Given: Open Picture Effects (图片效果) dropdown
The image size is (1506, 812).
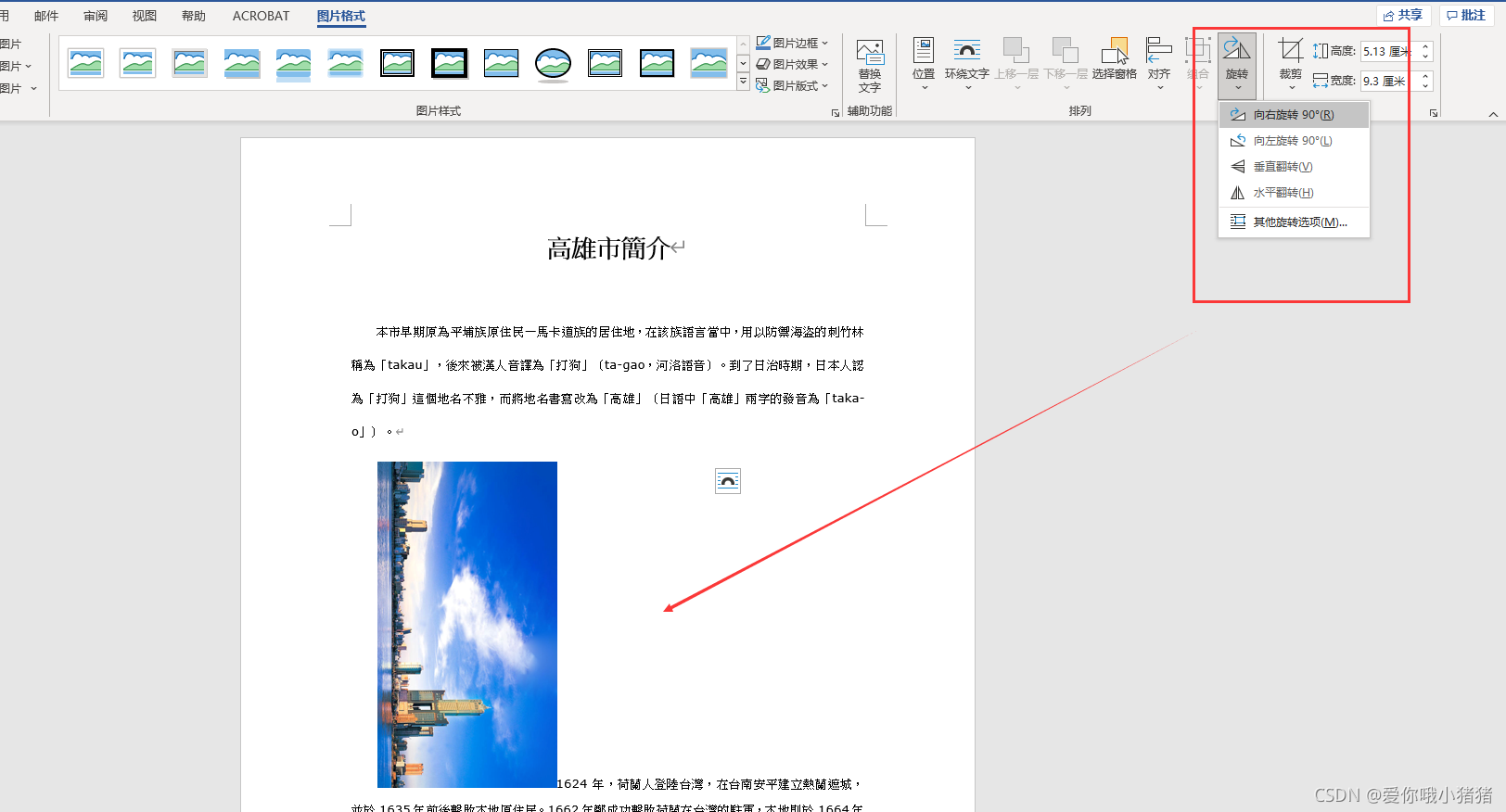Looking at the screenshot, I should pos(792,64).
